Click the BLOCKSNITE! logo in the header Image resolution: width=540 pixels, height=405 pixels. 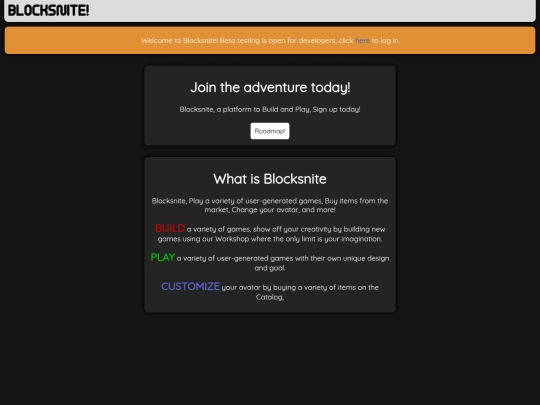point(48,10)
